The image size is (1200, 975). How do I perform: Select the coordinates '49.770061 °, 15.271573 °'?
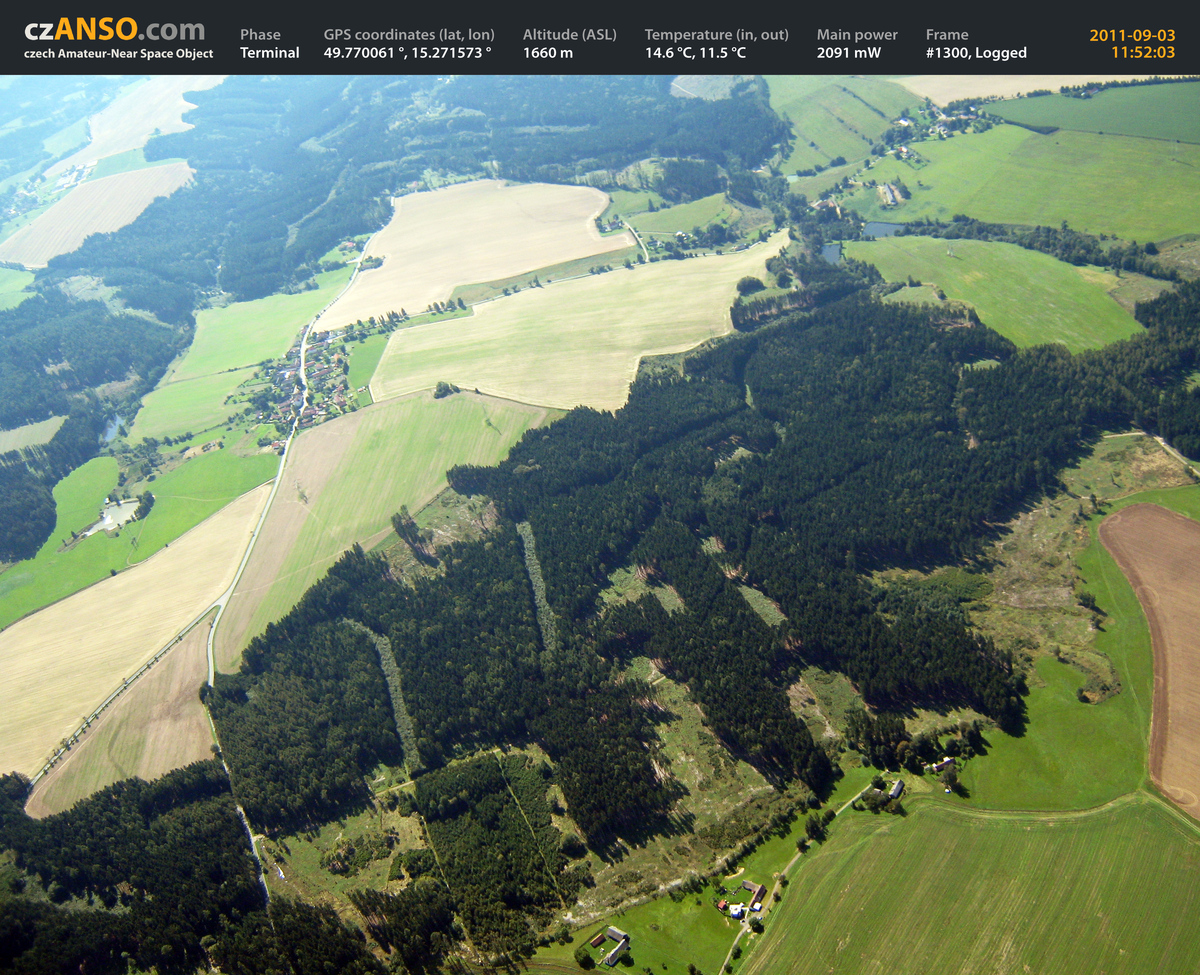(408, 53)
